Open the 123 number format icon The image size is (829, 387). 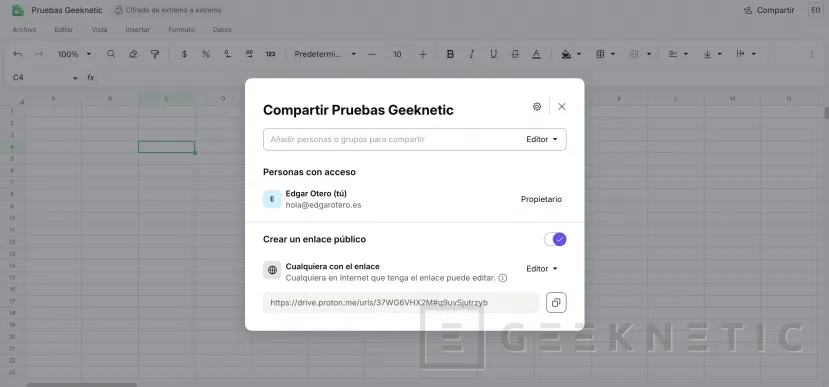point(271,54)
